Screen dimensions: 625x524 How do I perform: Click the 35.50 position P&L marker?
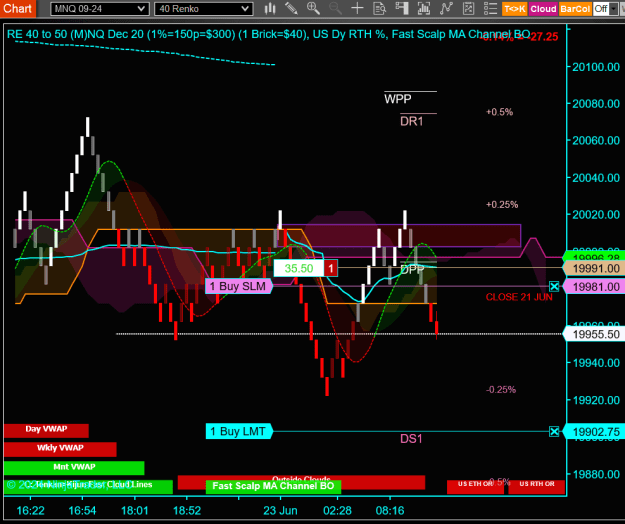tap(299, 268)
